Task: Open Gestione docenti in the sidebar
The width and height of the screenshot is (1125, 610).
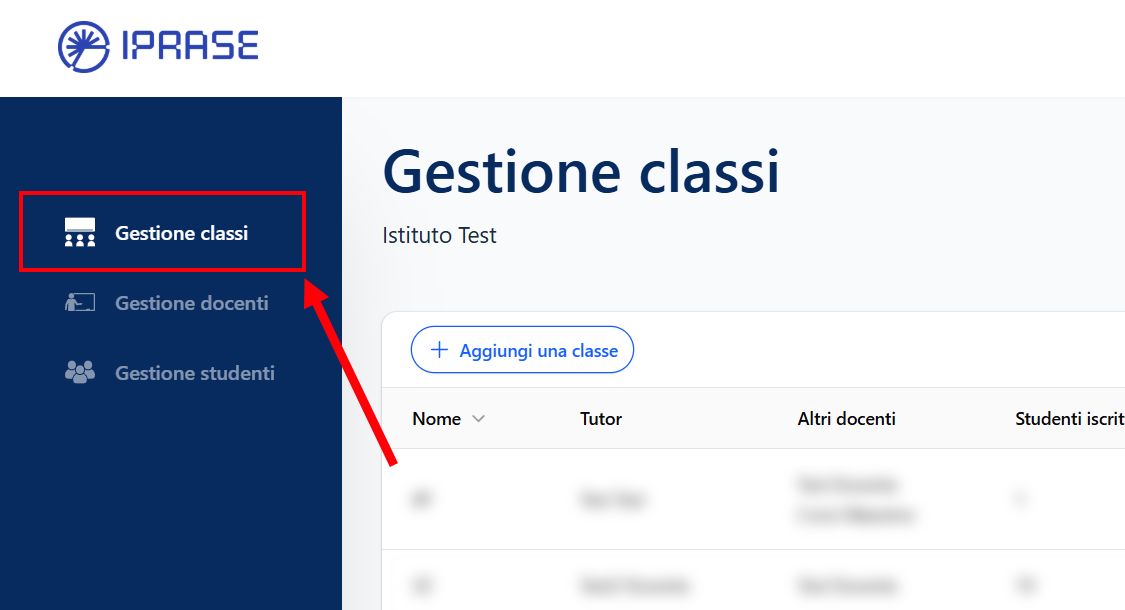Action: click(191, 303)
